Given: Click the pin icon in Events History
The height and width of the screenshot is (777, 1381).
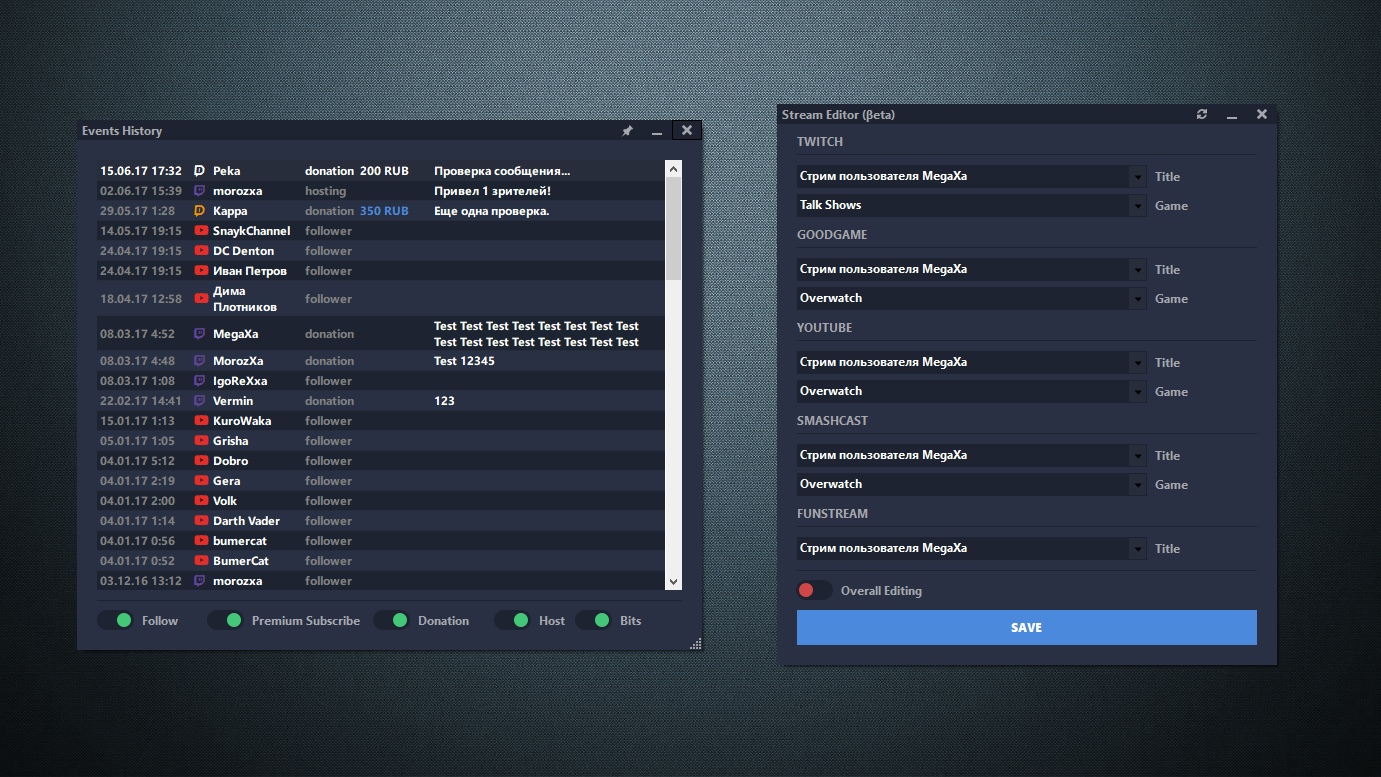Looking at the screenshot, I should tap(627, 131).
